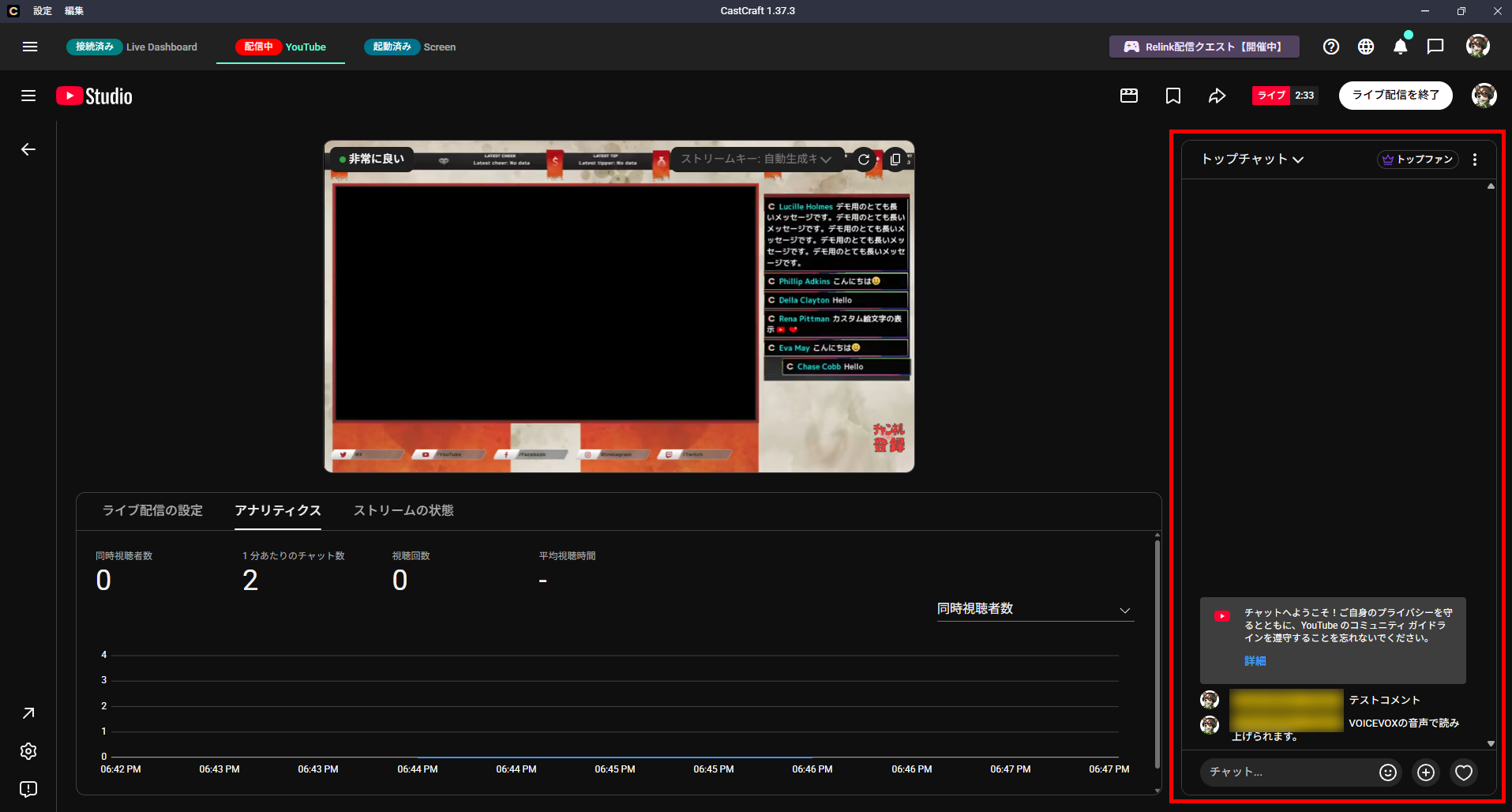The height and width of the screenshot is (812, 1512).
Task: Click the トップファン button
Action: coord(1418,159)
